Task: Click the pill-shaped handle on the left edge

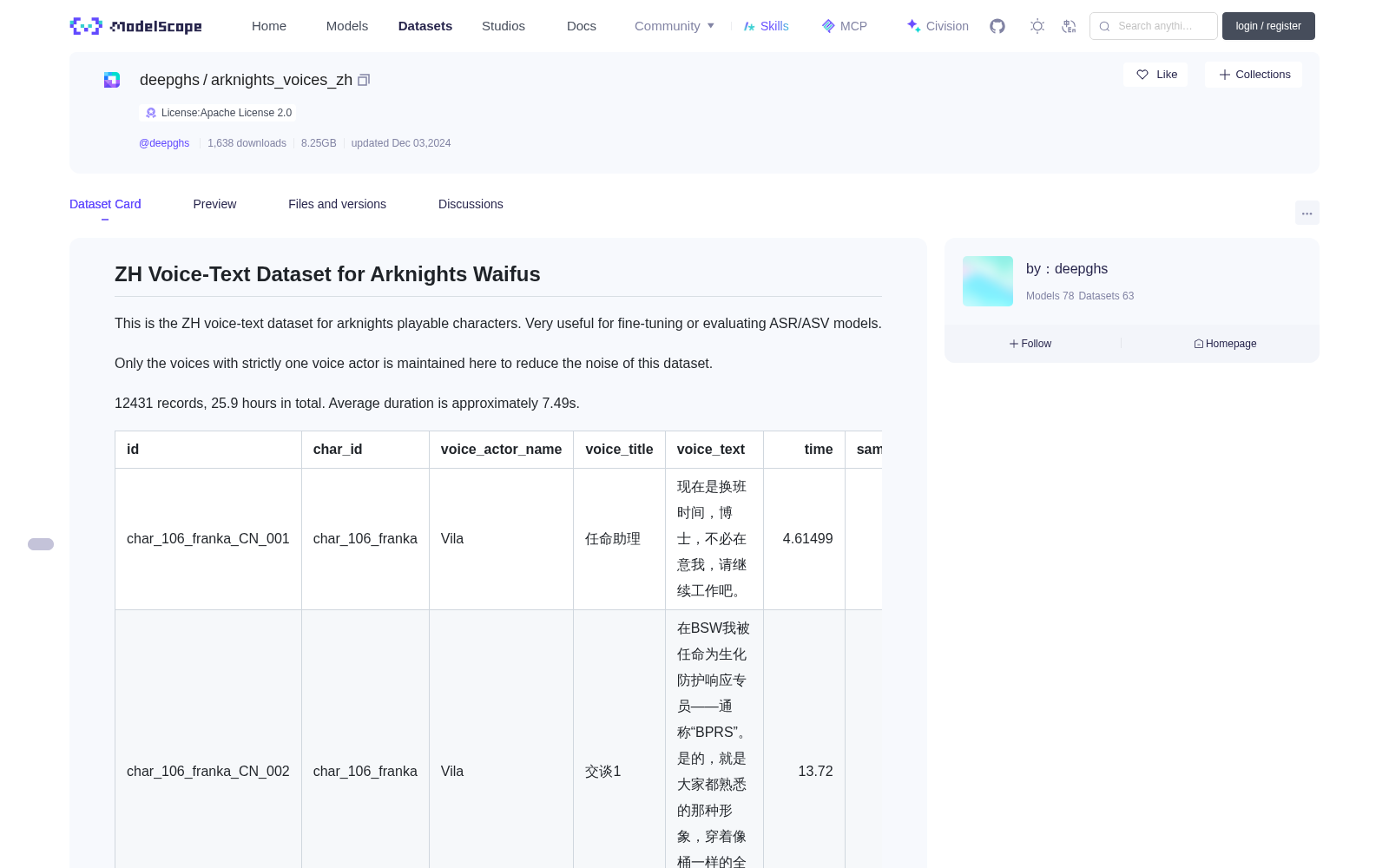Action: click(x=41, y=544)
